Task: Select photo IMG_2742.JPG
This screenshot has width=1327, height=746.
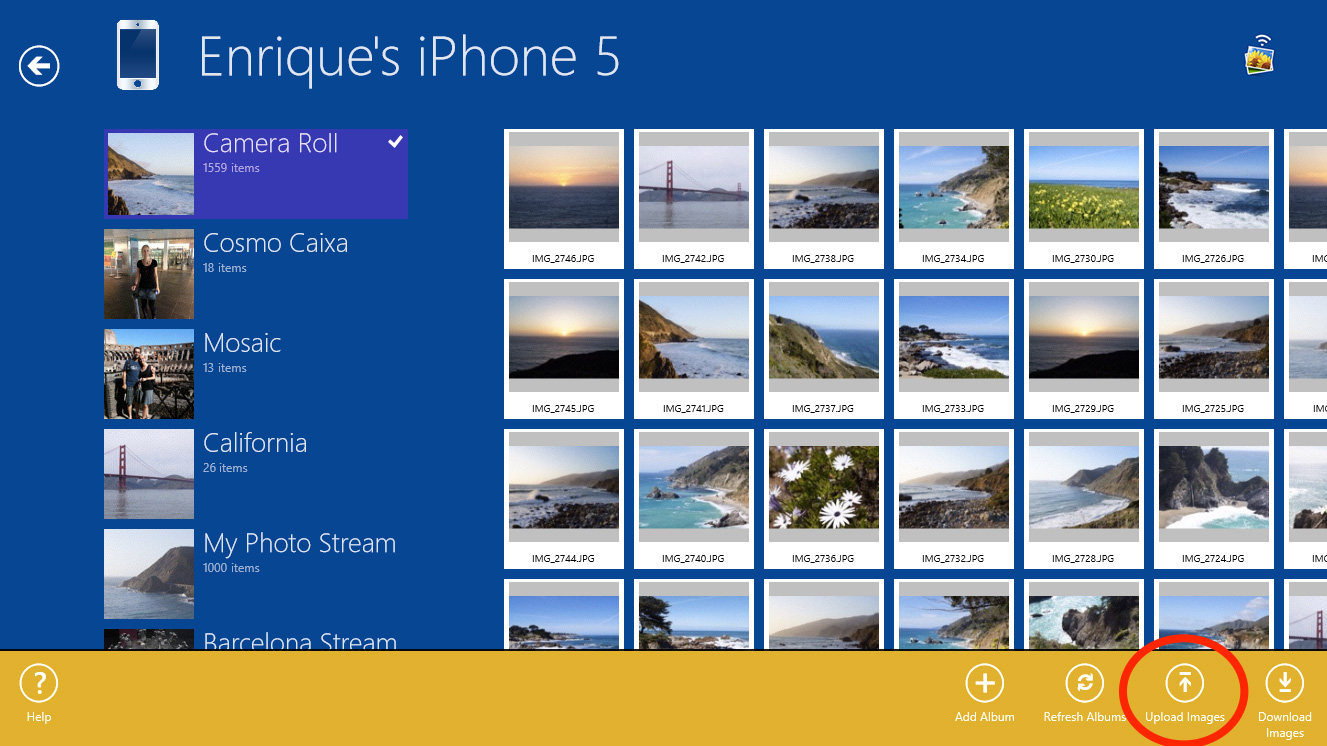Action: pyautogui.click(x=694, y=199)
